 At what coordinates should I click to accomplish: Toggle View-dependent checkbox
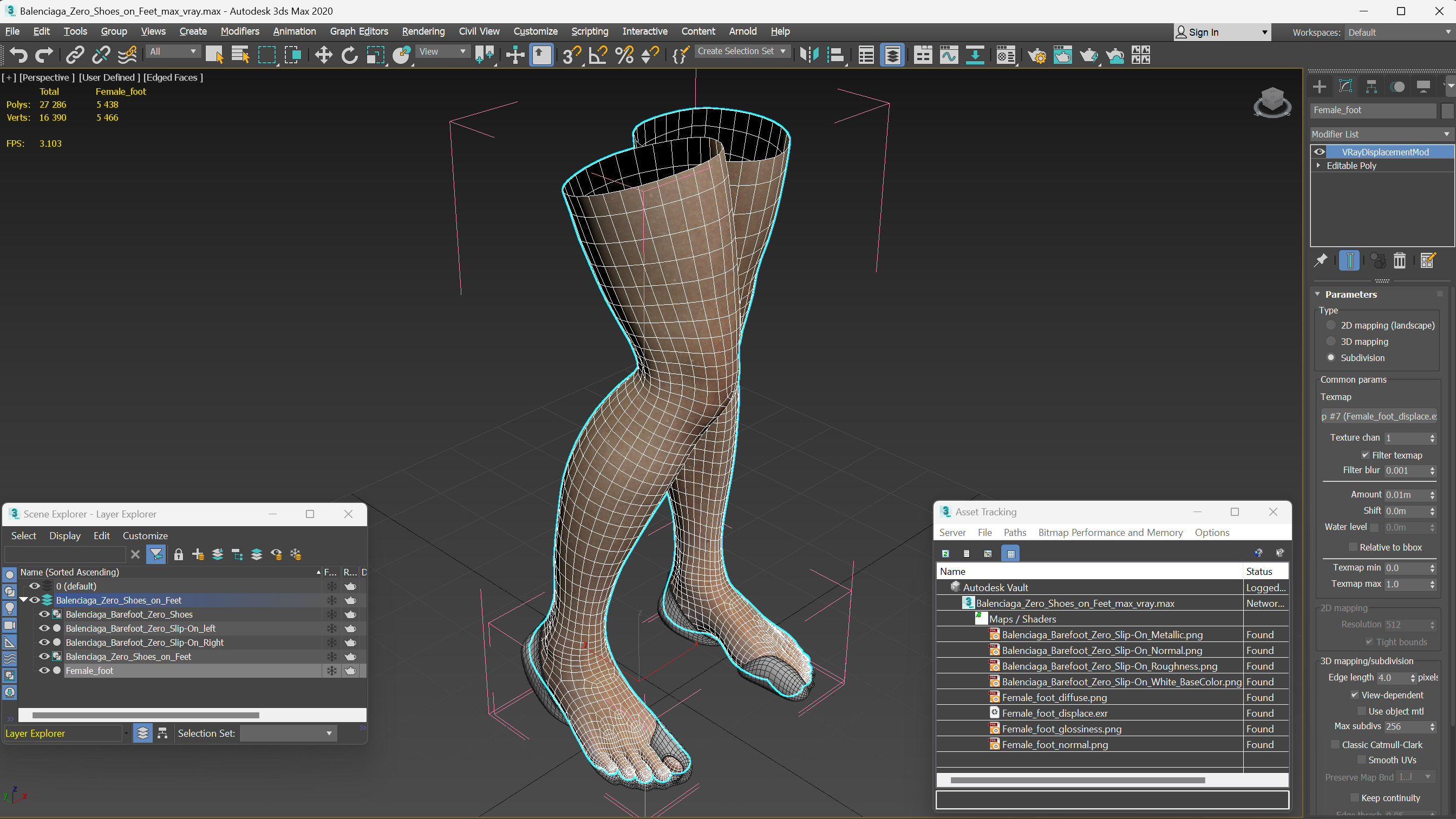tap(1354, 694)
